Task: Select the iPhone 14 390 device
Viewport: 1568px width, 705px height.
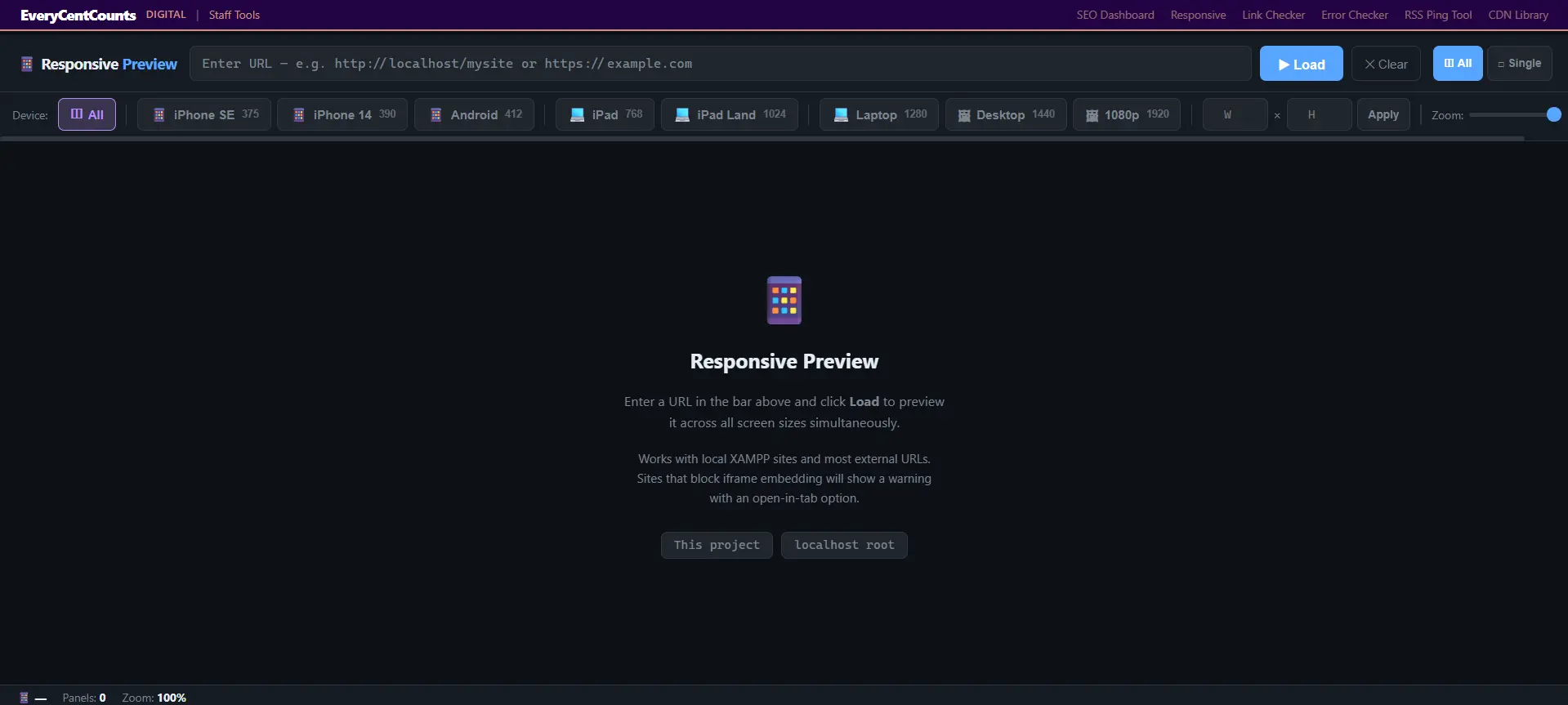Action: [342, 114]
